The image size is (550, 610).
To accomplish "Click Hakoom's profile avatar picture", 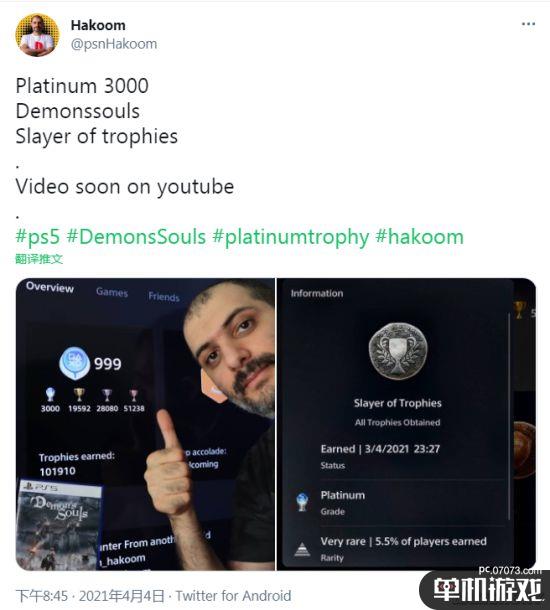I will coord(37,35).
